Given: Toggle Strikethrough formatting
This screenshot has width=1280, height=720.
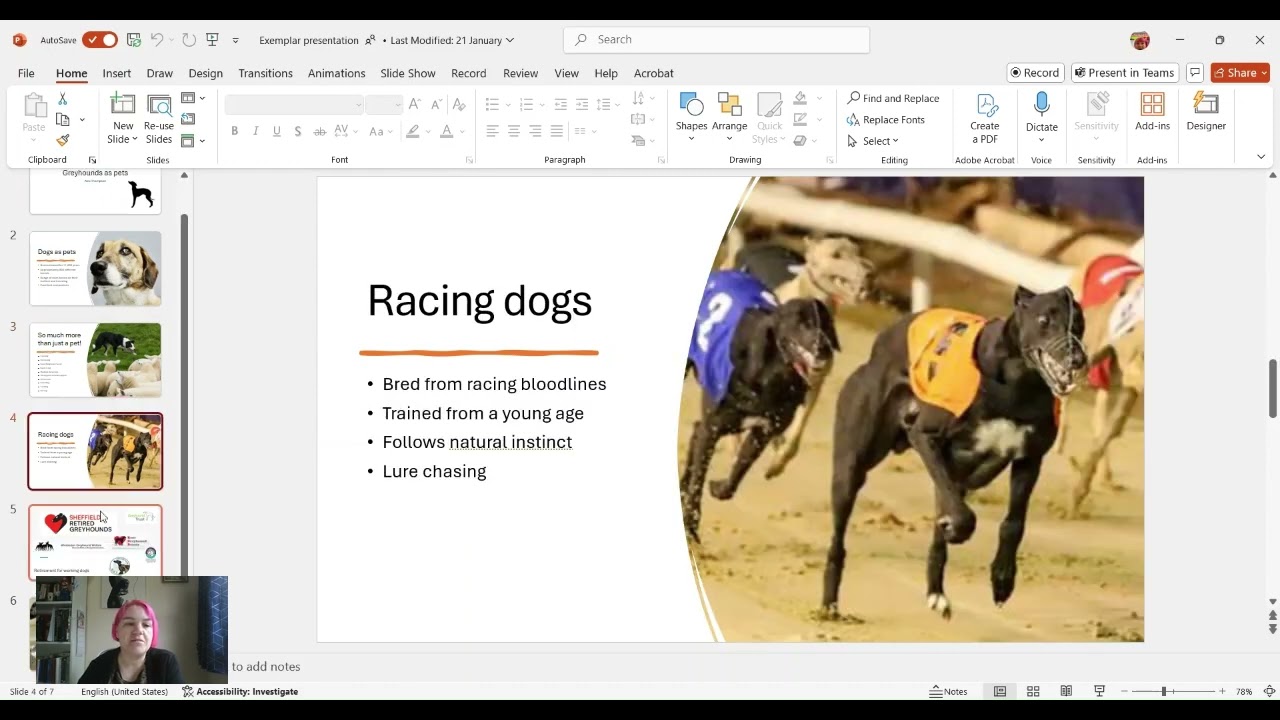Looking at the screenshot, I should click(320, 131).
